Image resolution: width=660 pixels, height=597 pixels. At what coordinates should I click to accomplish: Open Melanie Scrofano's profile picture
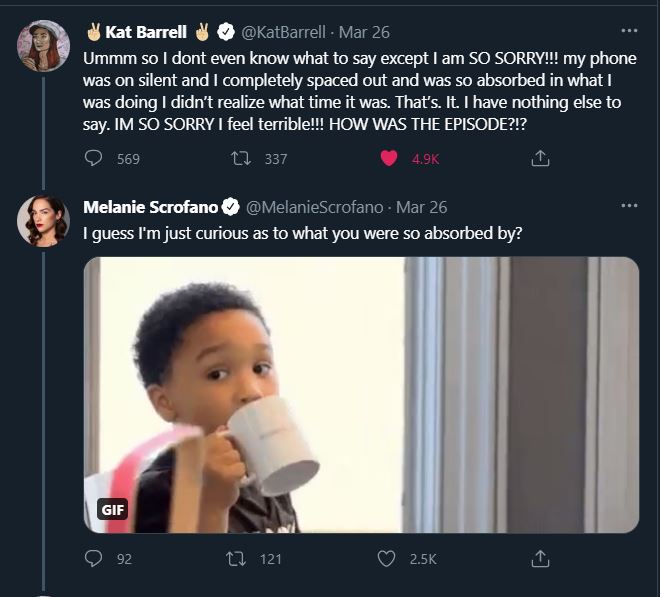click(43, 220)
